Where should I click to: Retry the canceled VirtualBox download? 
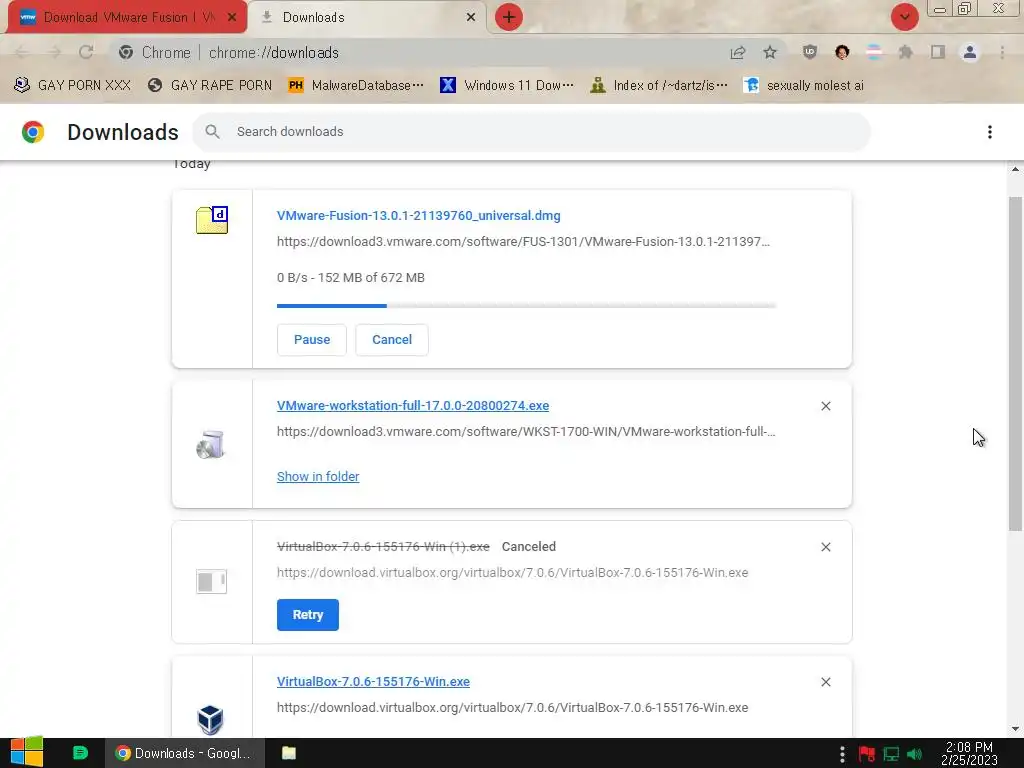pyautogui.click(x=308, y=615)
